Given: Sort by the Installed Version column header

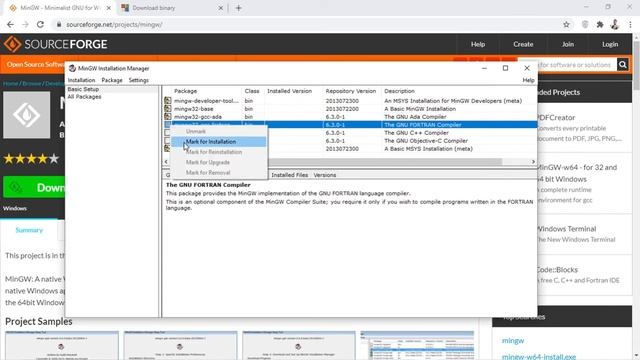Looking at the screenshot, I should (289, 91).
